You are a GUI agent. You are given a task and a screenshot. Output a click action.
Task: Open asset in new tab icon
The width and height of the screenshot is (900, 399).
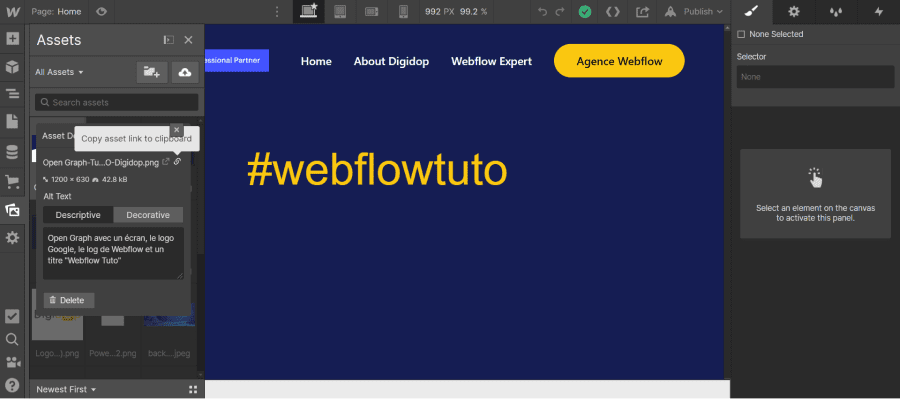click(166, 162)
